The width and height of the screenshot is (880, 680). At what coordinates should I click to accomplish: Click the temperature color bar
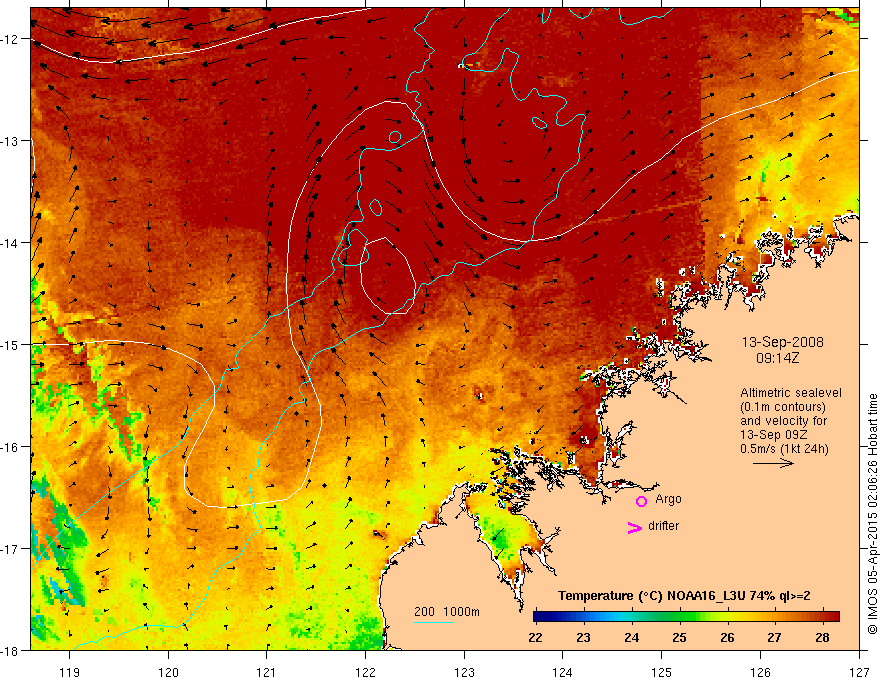coord(686,617)
